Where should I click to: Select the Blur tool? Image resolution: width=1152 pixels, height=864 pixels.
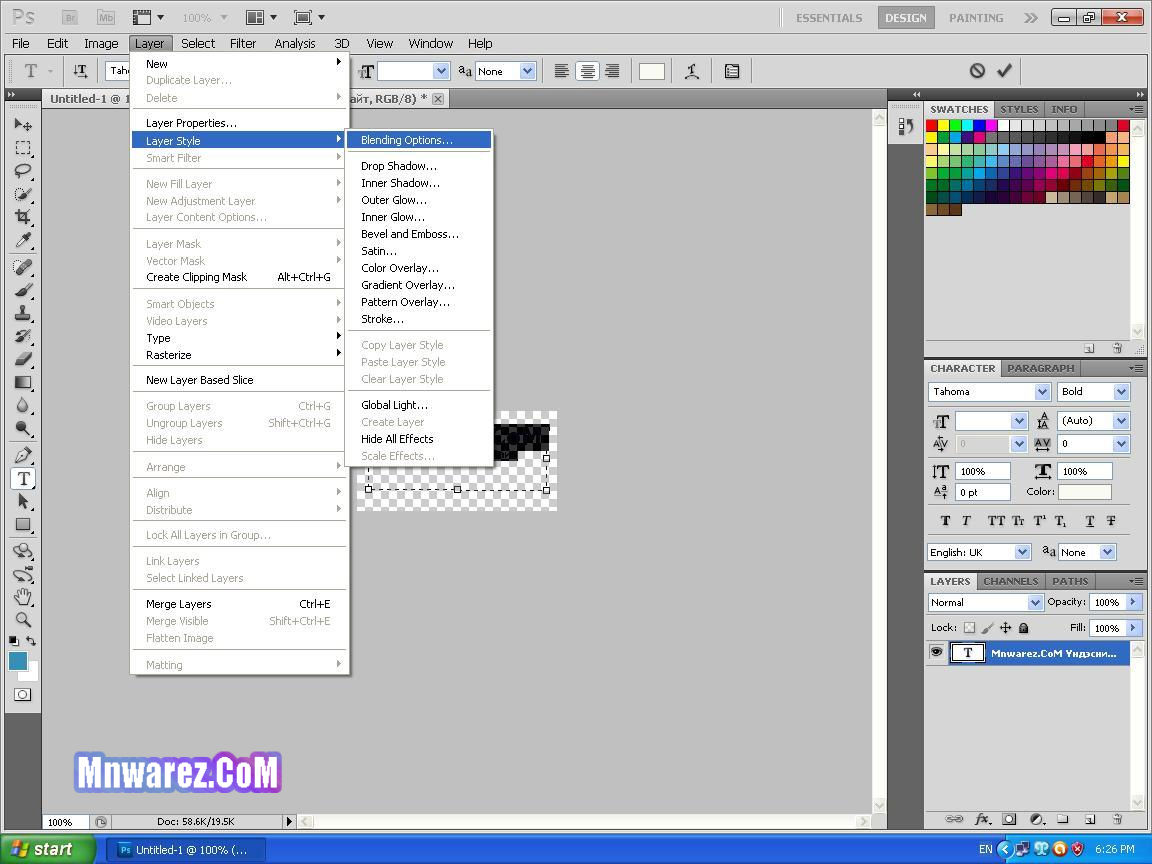coord(23,405)
